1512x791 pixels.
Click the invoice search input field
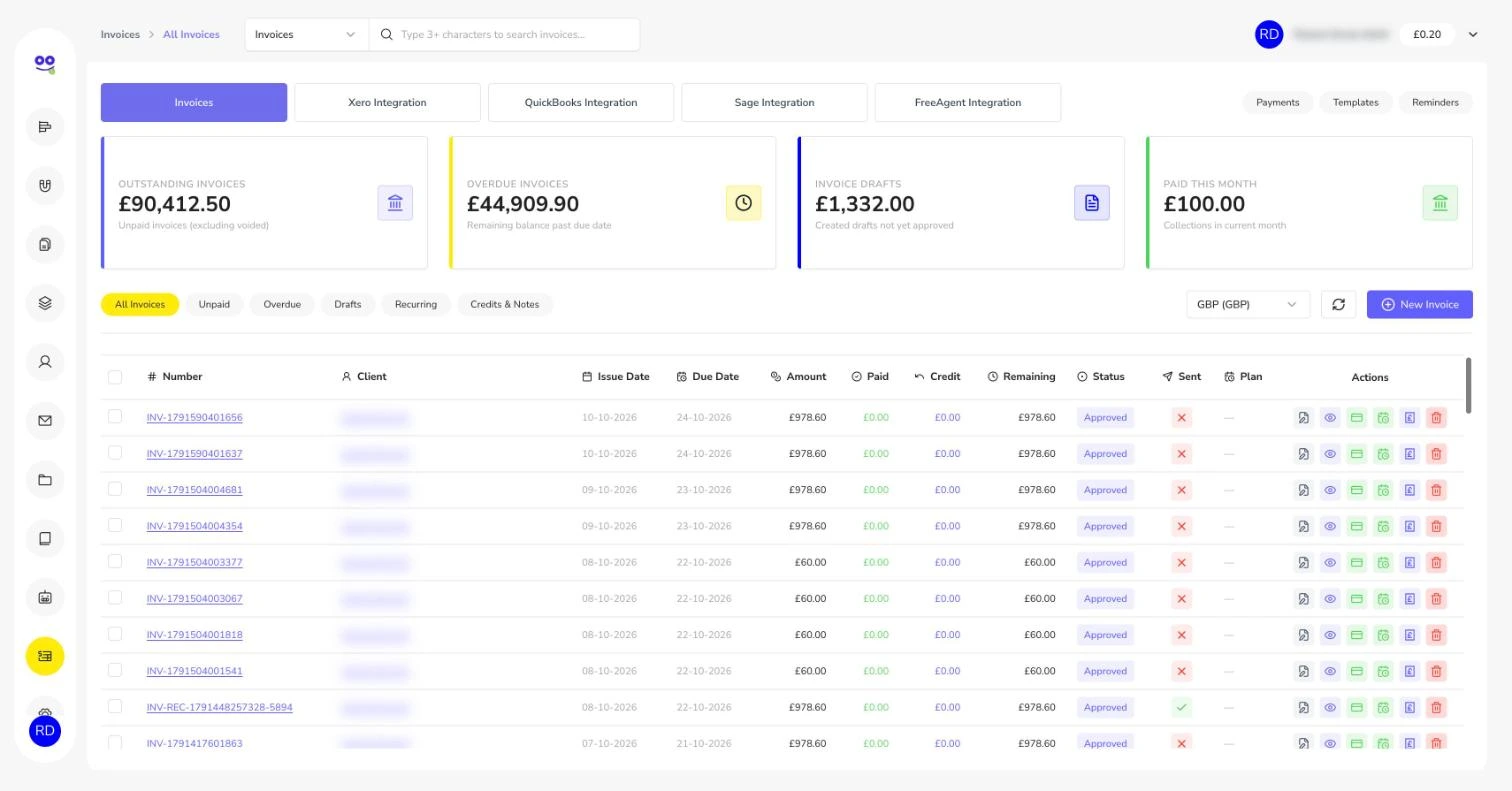[505, 35]
